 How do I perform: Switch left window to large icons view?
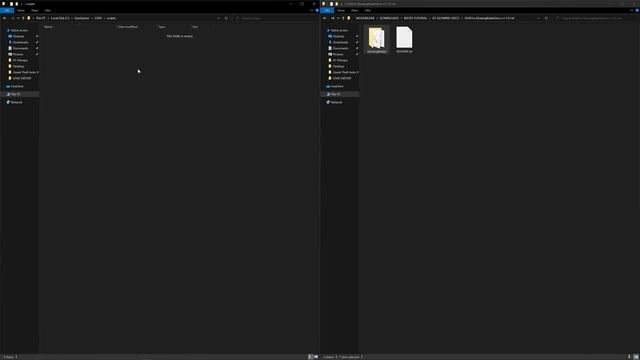pos(316,357)
